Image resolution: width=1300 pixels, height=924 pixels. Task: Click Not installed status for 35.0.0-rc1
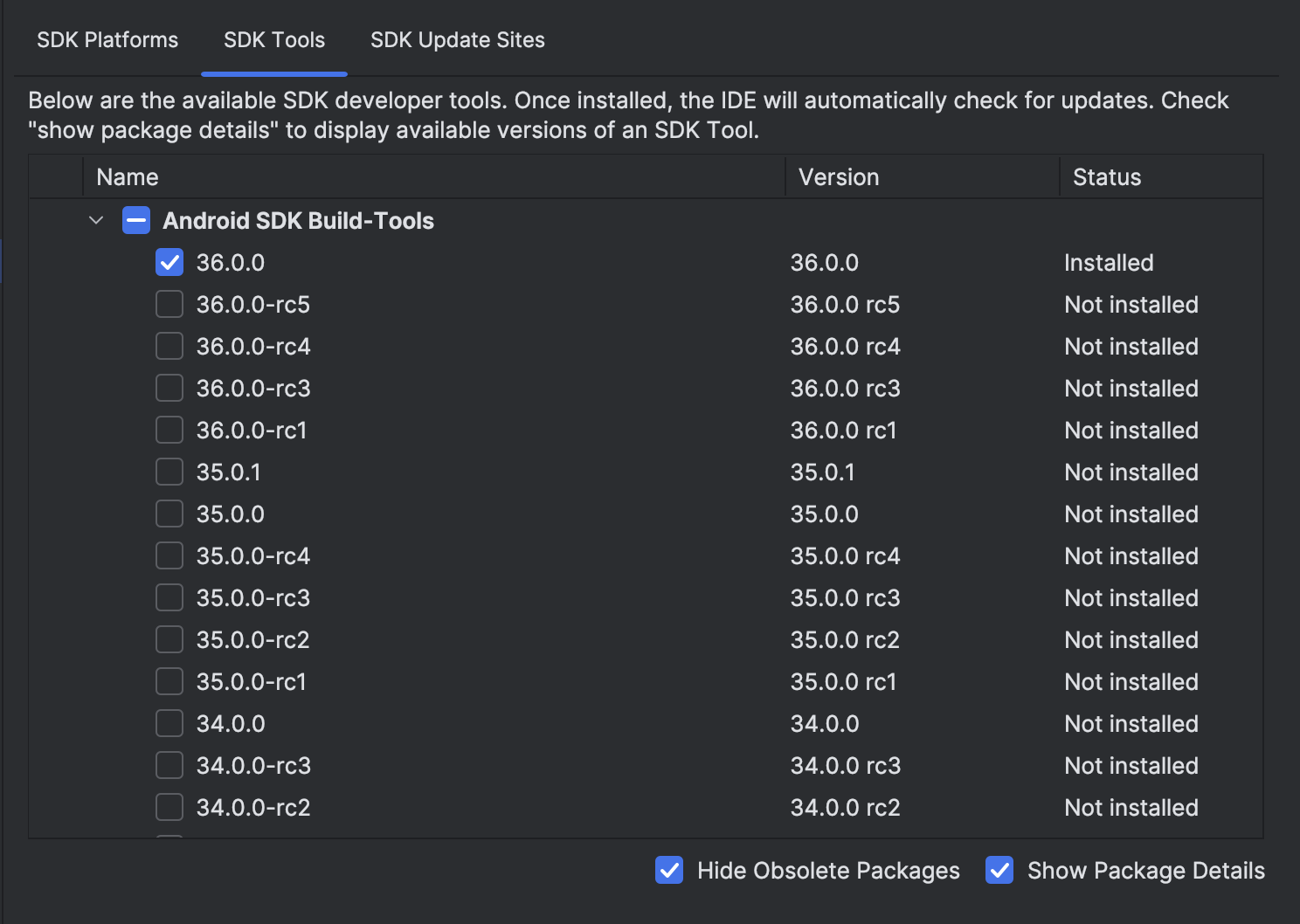click(x=1131, y=681)
